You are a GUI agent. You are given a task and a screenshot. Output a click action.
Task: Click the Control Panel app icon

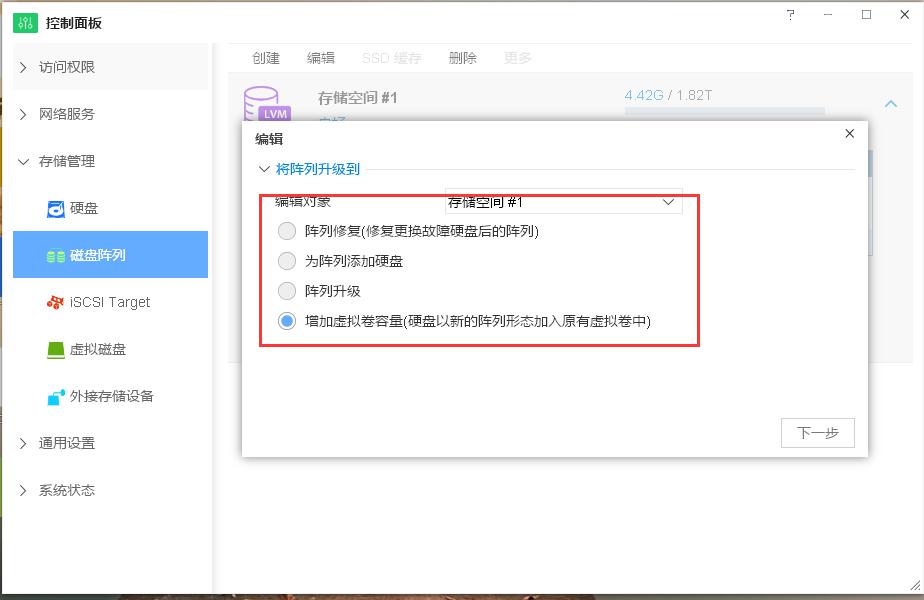(x=25, y=23)
